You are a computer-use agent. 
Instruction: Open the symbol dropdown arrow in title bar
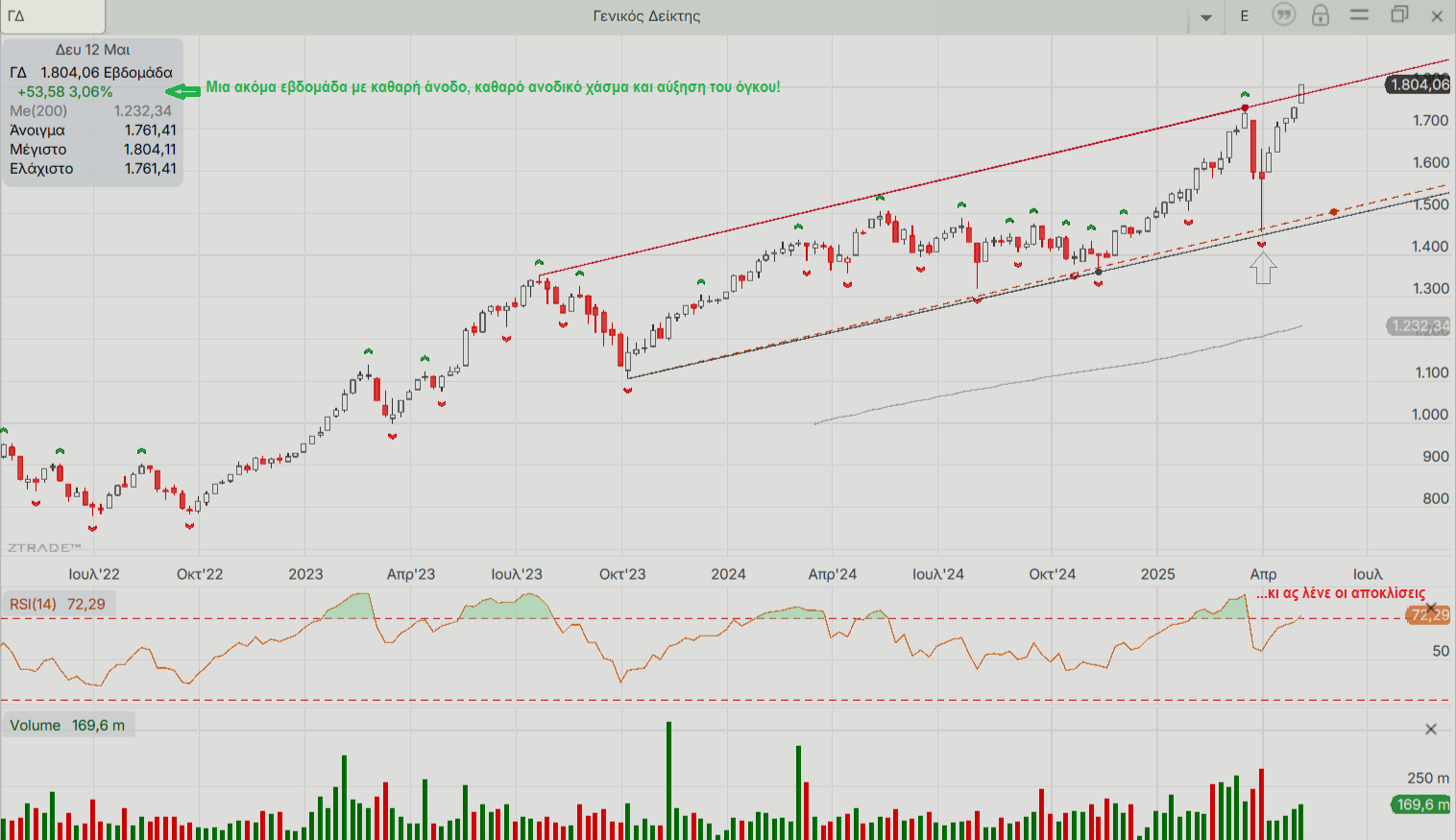click(1206, 17)
